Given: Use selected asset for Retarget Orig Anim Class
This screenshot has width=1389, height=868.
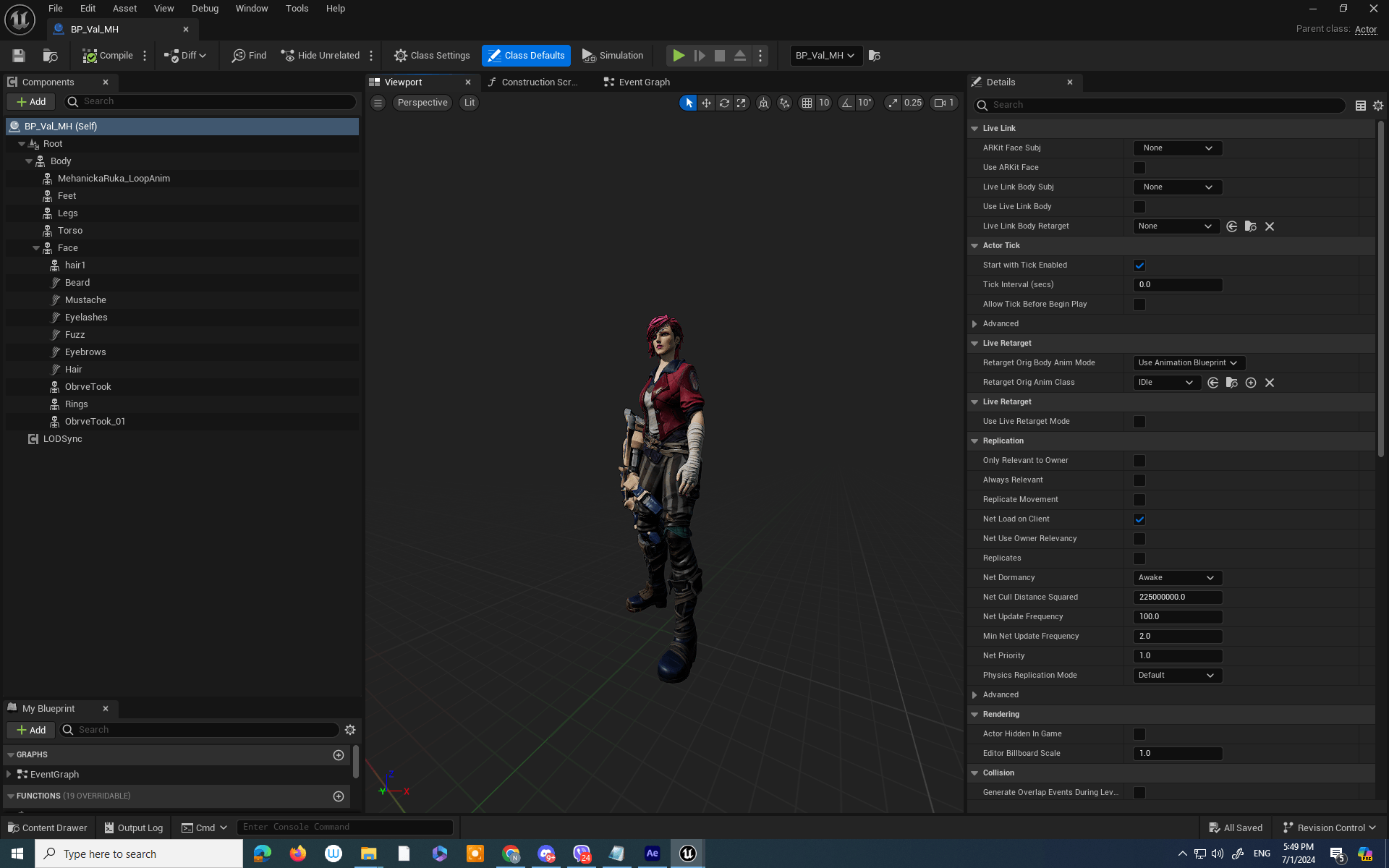Looking at the screenshot, I should 1213,383.
